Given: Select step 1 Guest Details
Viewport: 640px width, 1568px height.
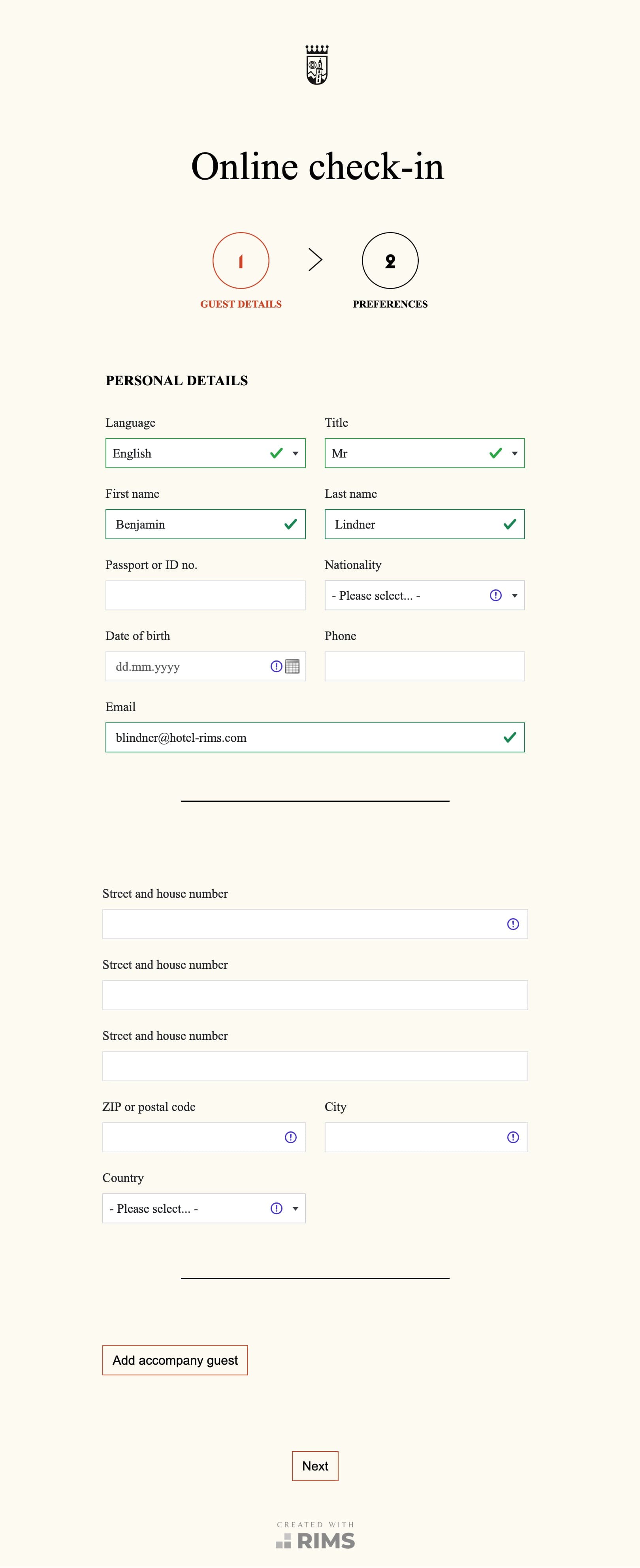Looking at the screenshot, I should point(241,261).
